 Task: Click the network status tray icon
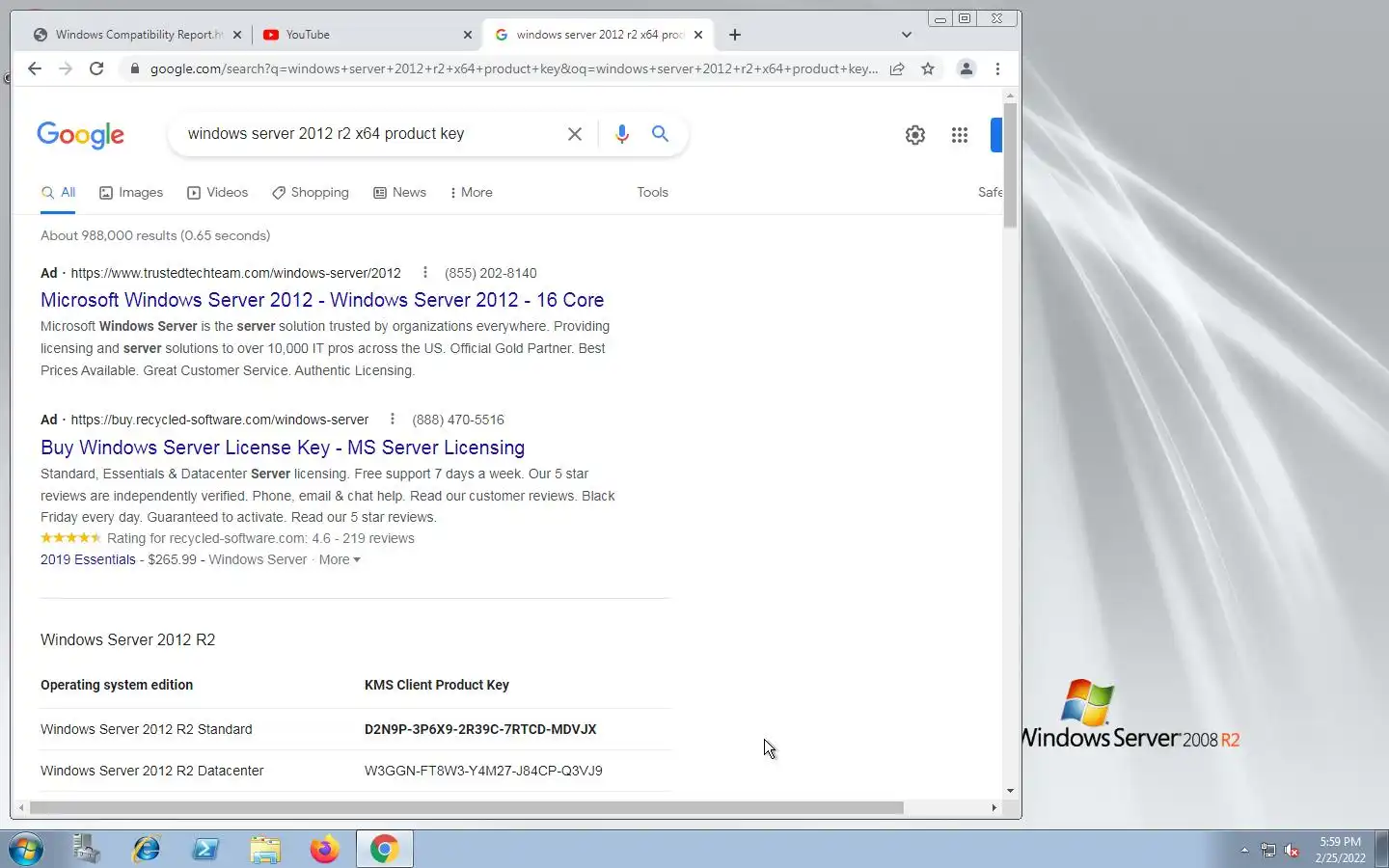1268,851
